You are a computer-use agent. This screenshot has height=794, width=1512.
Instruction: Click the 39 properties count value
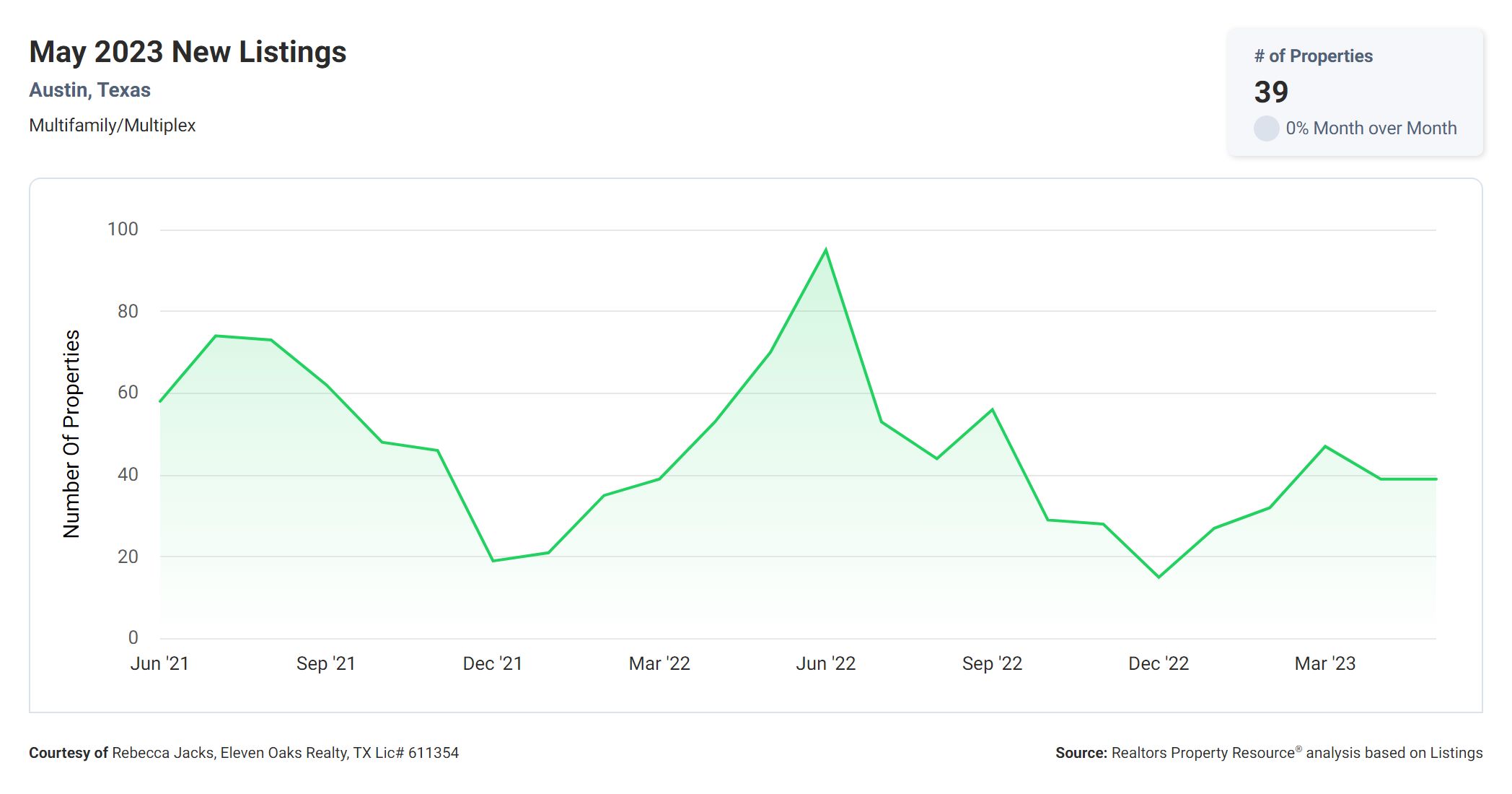[1271, 92]
